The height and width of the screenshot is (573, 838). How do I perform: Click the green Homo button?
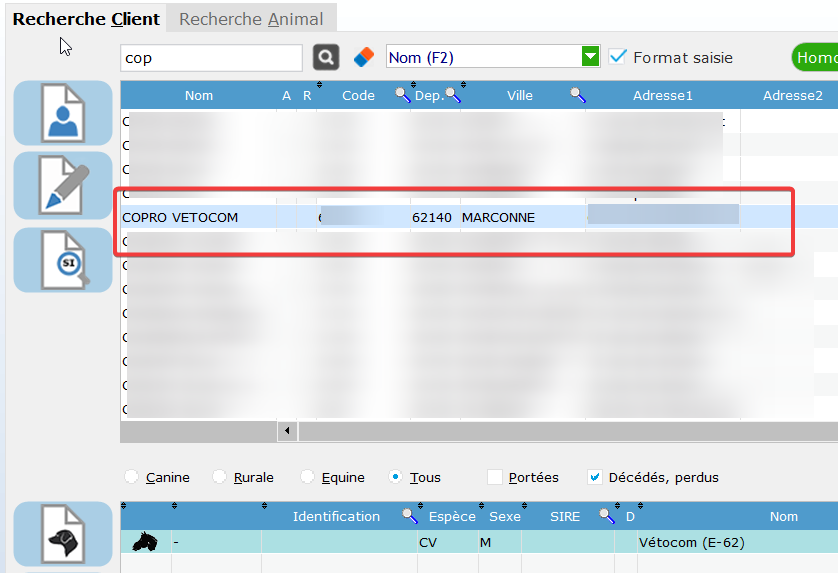(x=814, y=57)
